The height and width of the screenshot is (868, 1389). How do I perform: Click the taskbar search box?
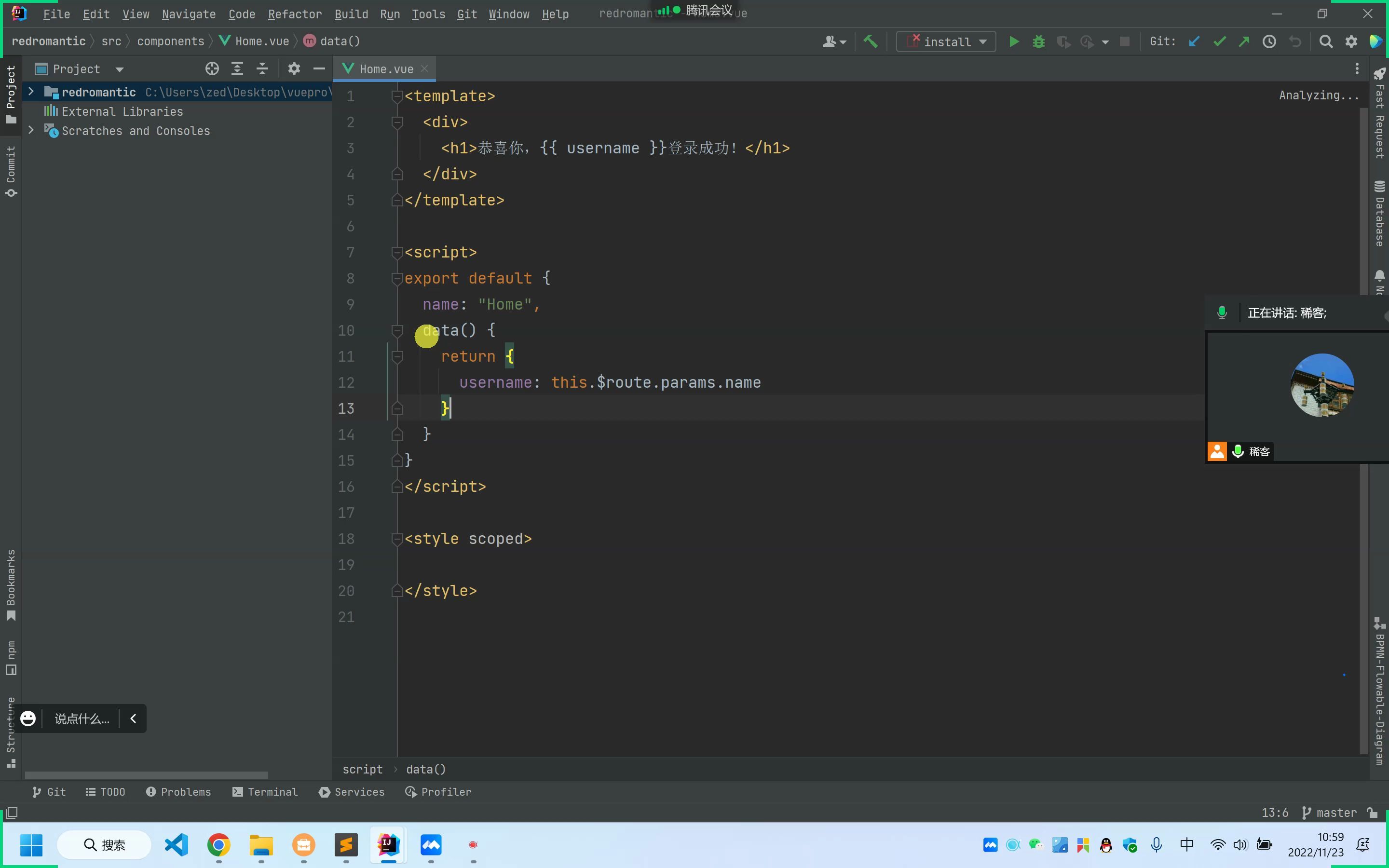click(x=104, y=844)
